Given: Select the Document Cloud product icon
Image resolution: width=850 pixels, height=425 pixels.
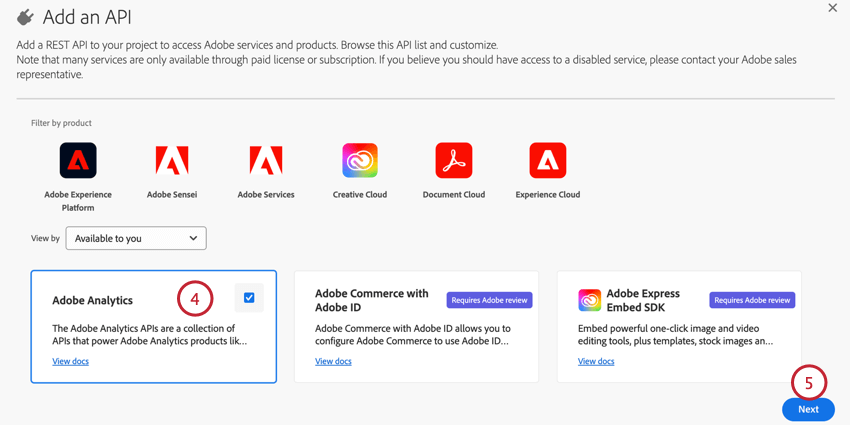Looking at the screenshot, I should coord(454,160).
